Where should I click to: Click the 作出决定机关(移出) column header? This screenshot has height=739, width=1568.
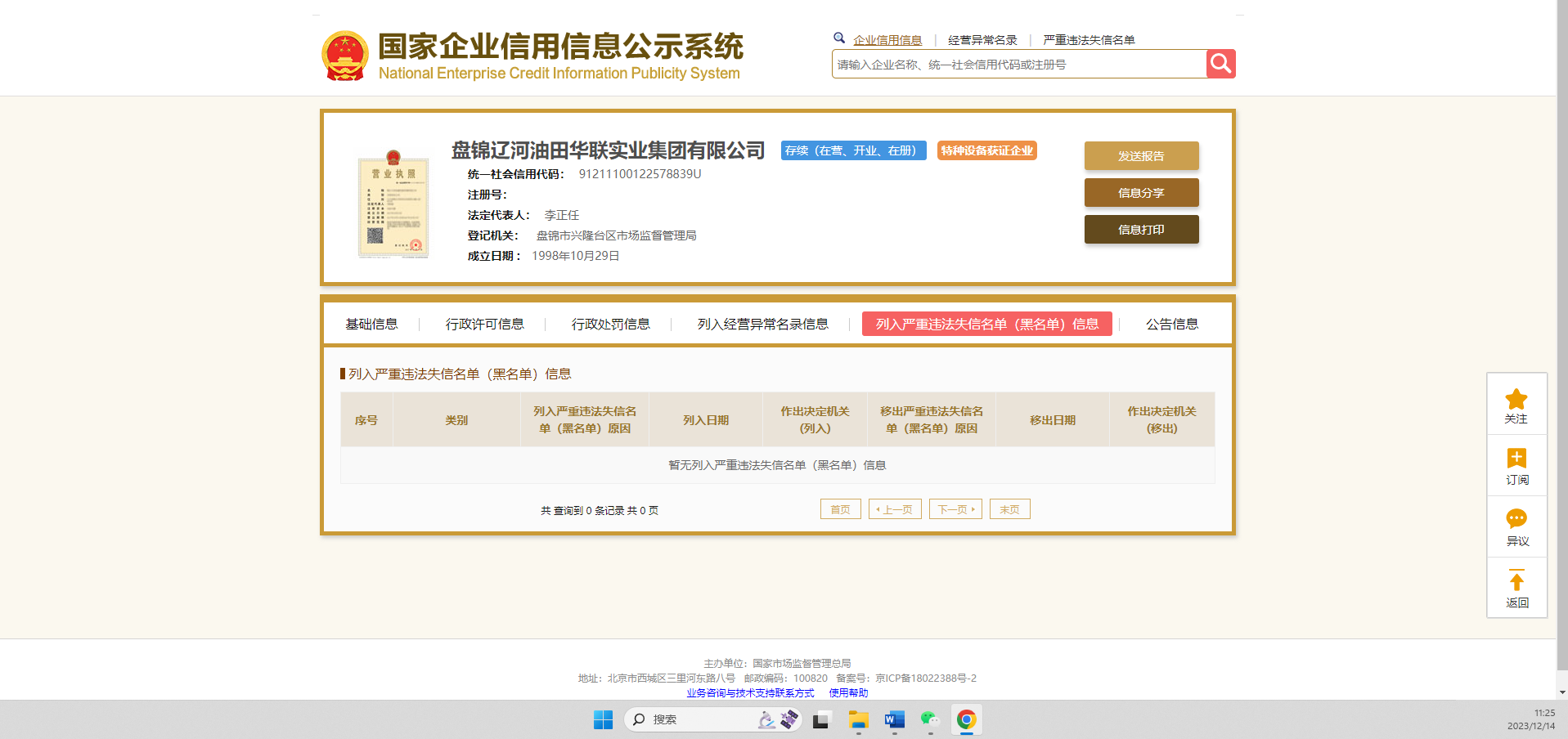(x=1162, y=420)
